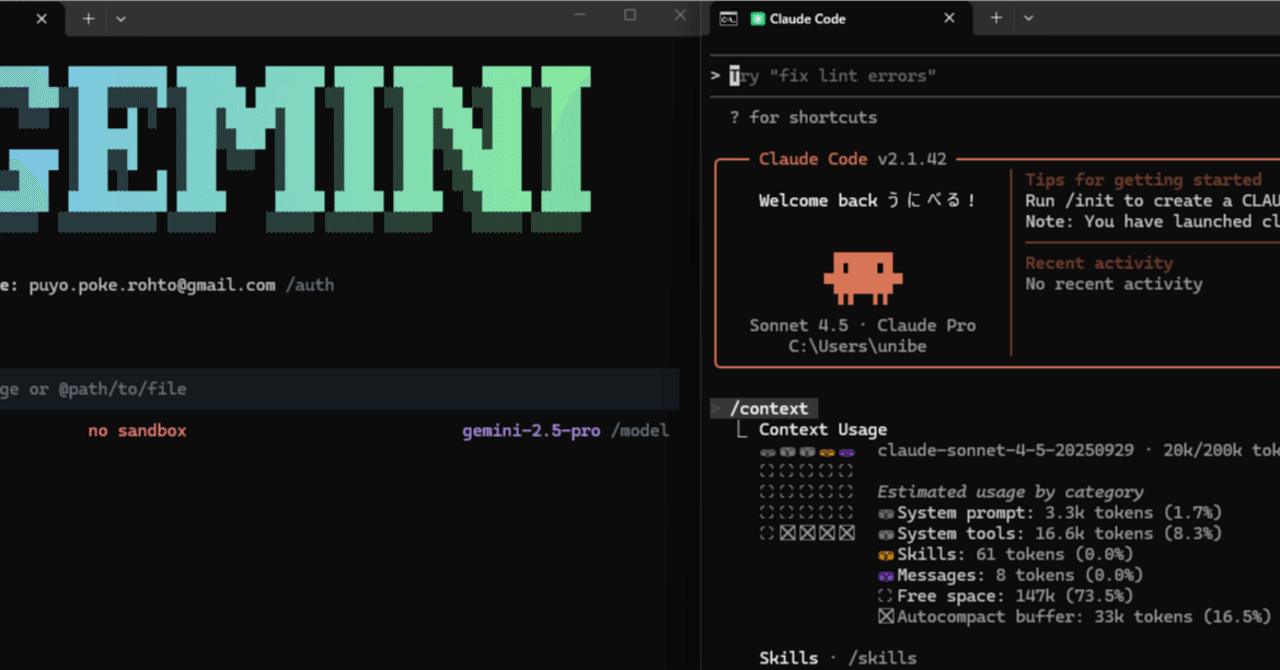Close the Gemini terminal tab
This screenshot has height=670, width=1280.
click(41, 18)
